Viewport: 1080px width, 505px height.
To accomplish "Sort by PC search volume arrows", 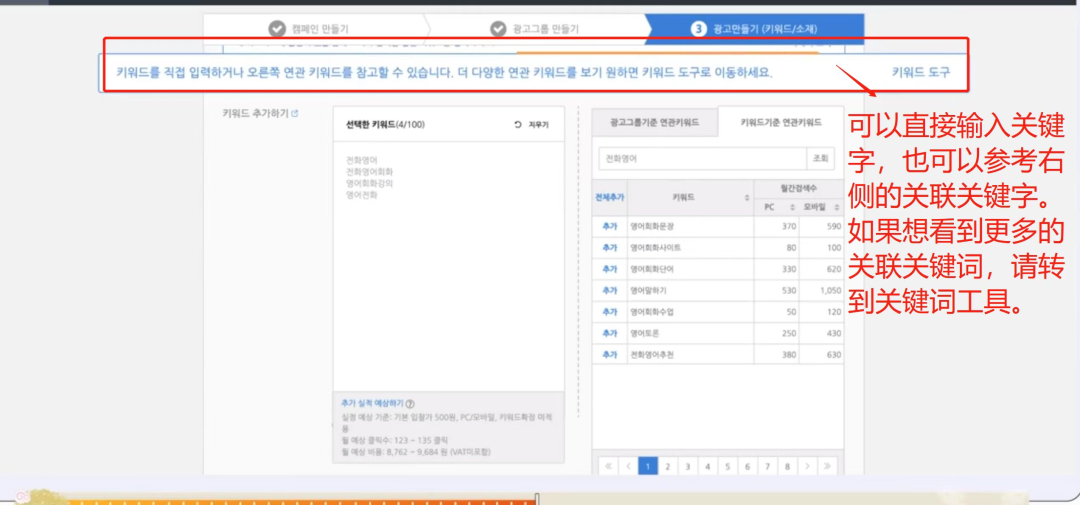I will (x=792, y=207).
